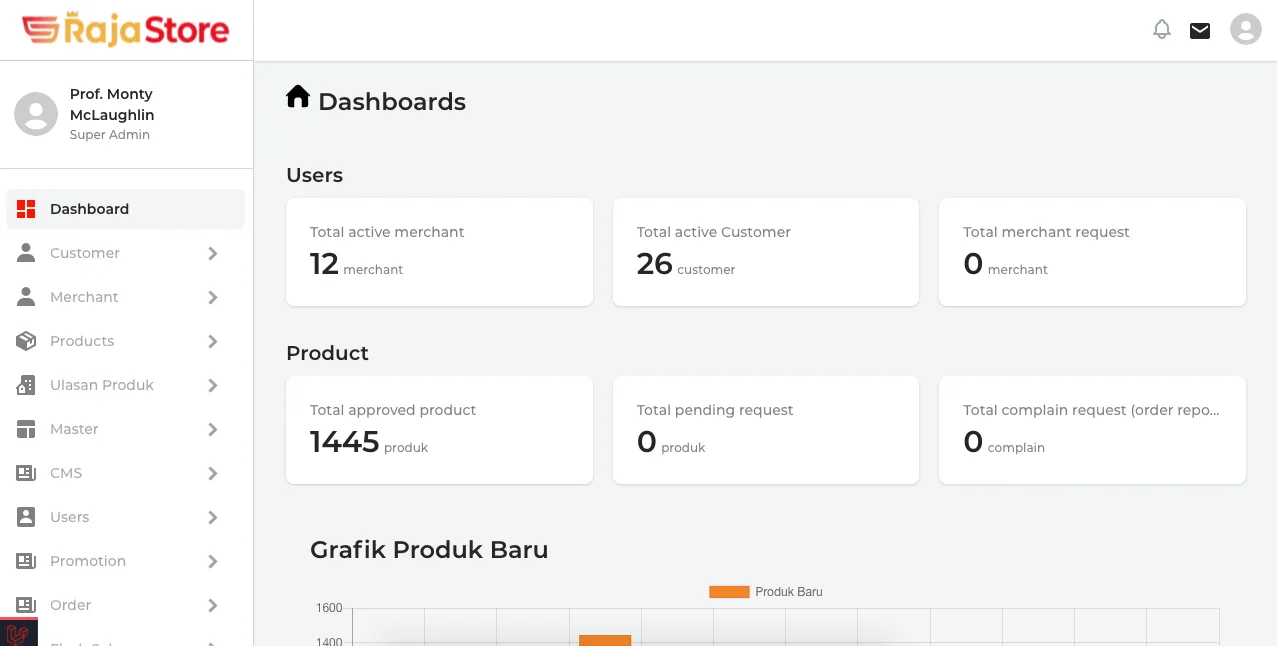1277x646 pixels.
Task: Click the Promotion newspaper icon
Action: (26, 561)
